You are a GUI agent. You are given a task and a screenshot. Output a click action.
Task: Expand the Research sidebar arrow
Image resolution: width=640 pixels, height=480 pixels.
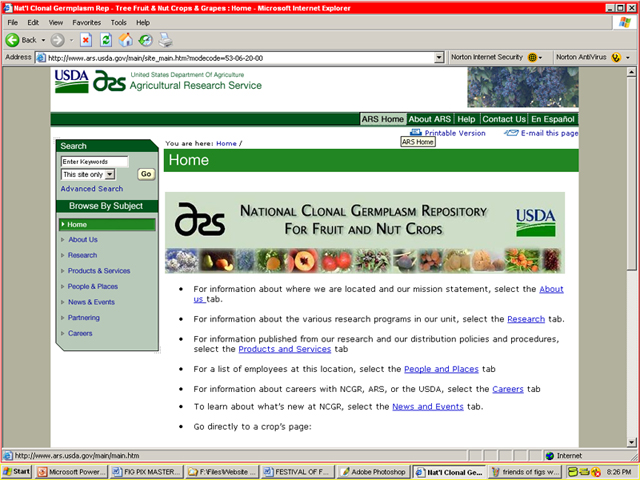(x=62, y=255)
